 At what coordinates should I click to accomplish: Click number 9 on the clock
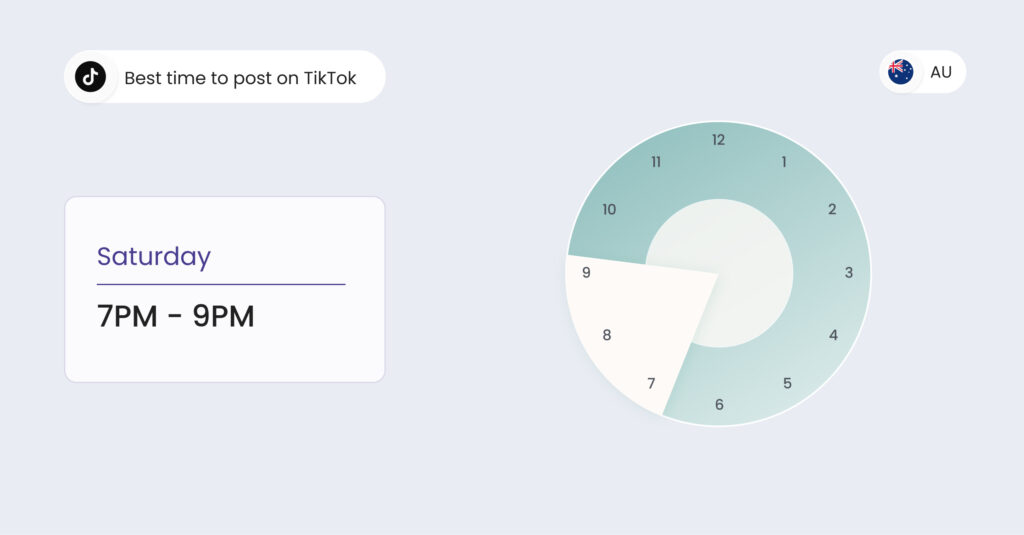(x=586, y=272)
